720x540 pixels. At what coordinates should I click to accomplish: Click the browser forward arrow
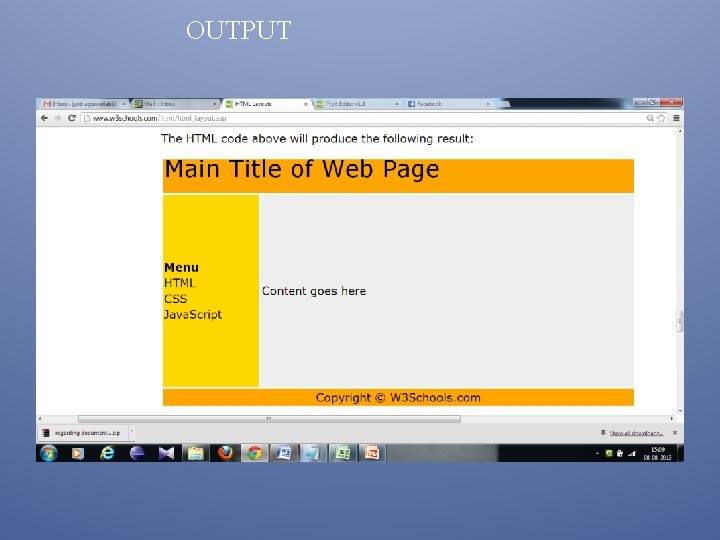[x=58, y=118]
